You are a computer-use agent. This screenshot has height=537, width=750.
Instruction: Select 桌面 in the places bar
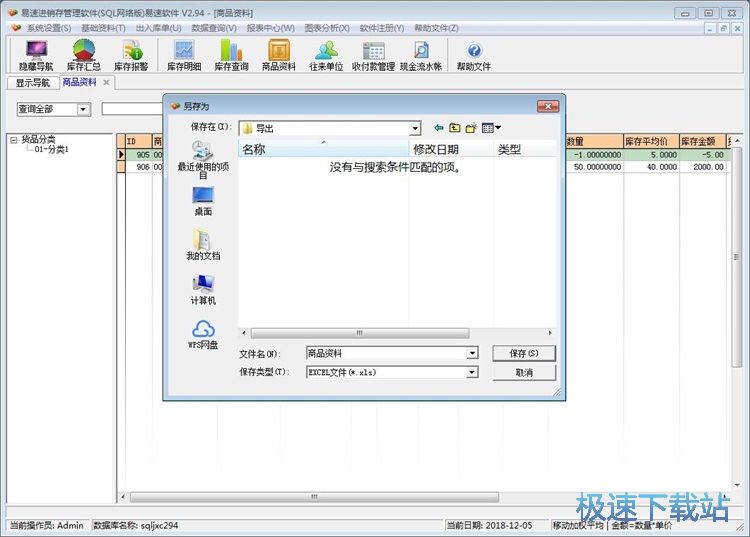click(x=203, y=201)
